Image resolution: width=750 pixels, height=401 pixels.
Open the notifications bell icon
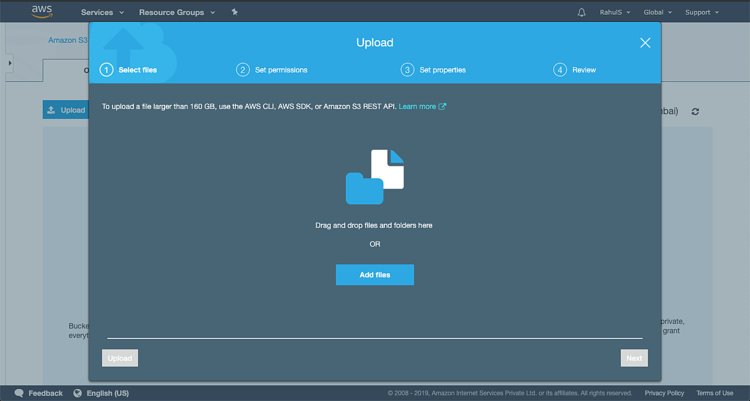pyautogui.click(x=582, y=12)
